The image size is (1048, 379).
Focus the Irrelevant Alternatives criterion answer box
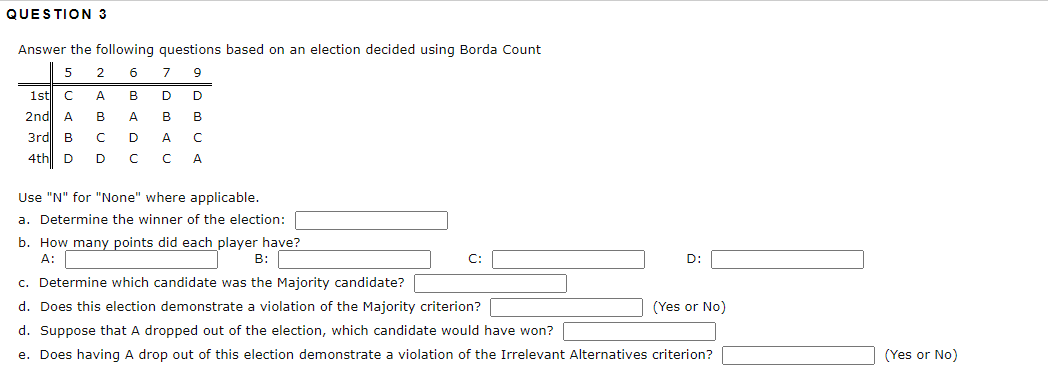(798, 356)
